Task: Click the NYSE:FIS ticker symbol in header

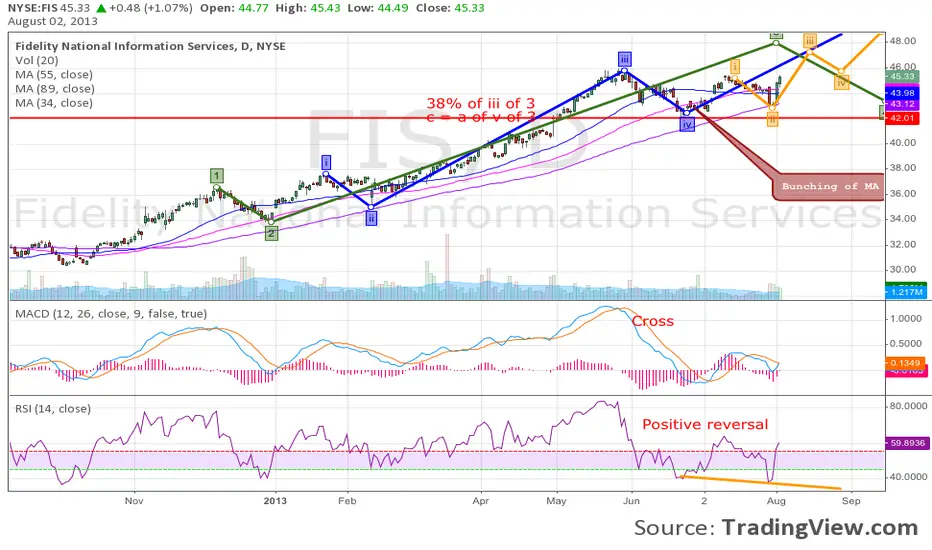Action: pyautogui.click(x=32, y=8)
